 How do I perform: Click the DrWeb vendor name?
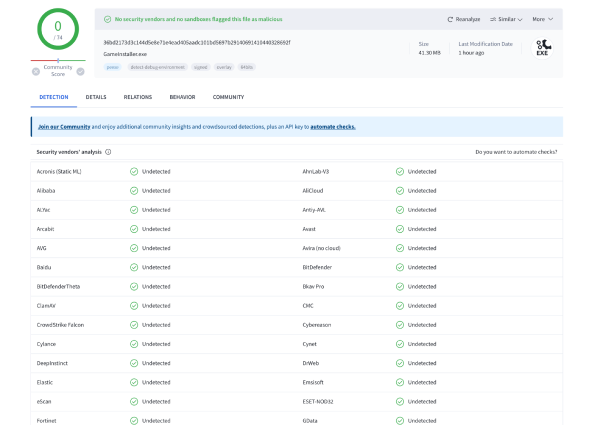[x=311, y=363]
